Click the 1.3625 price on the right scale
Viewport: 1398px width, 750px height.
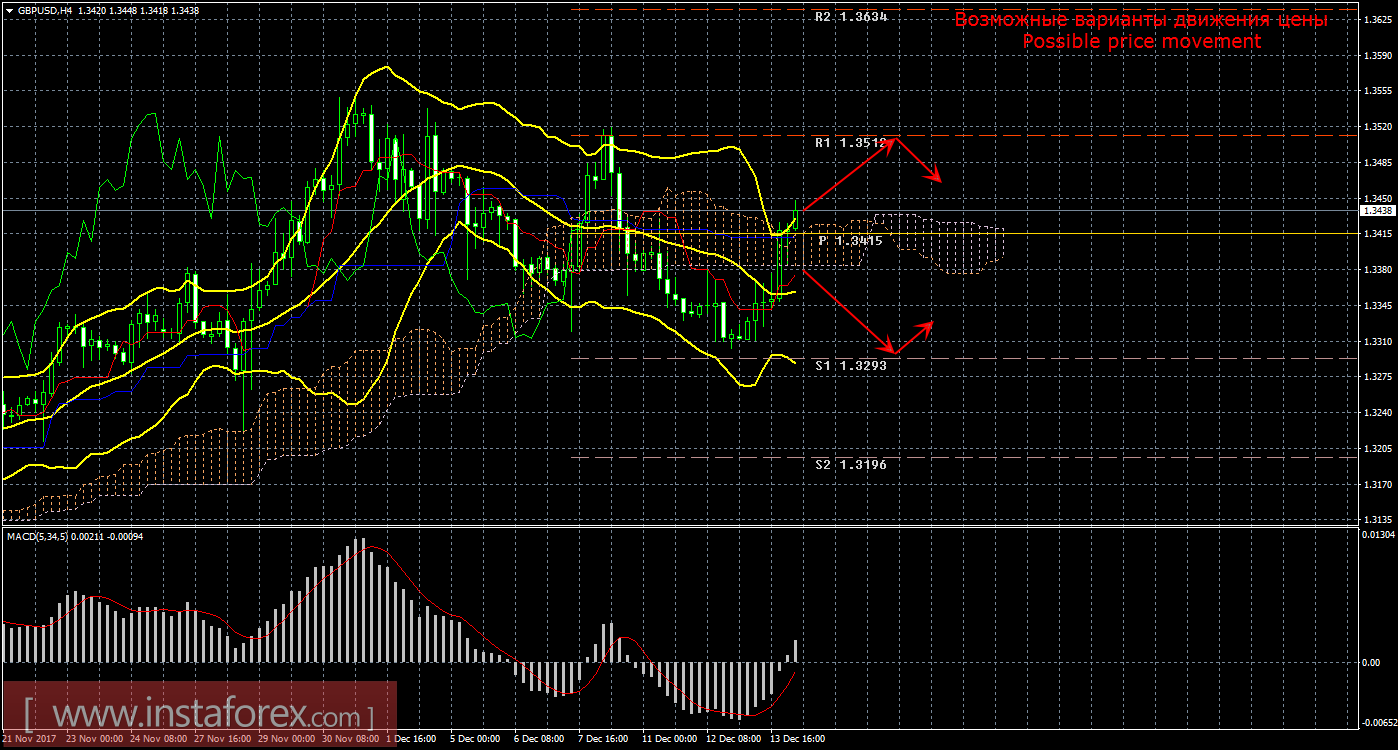coord(1376,19)
